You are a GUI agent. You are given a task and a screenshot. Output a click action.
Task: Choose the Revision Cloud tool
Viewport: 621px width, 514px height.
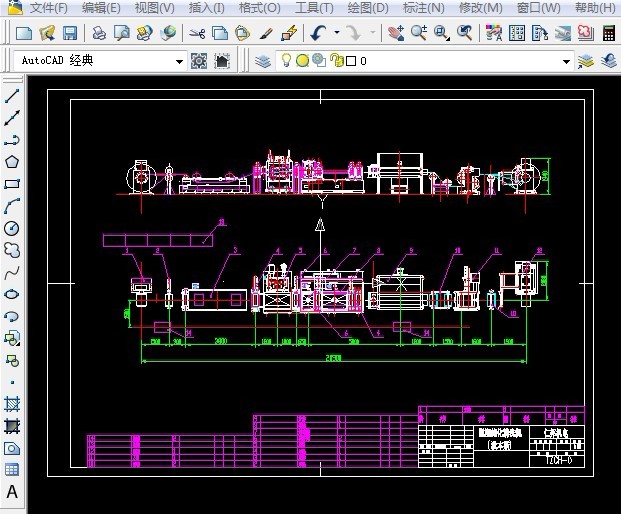pos(13,250)
